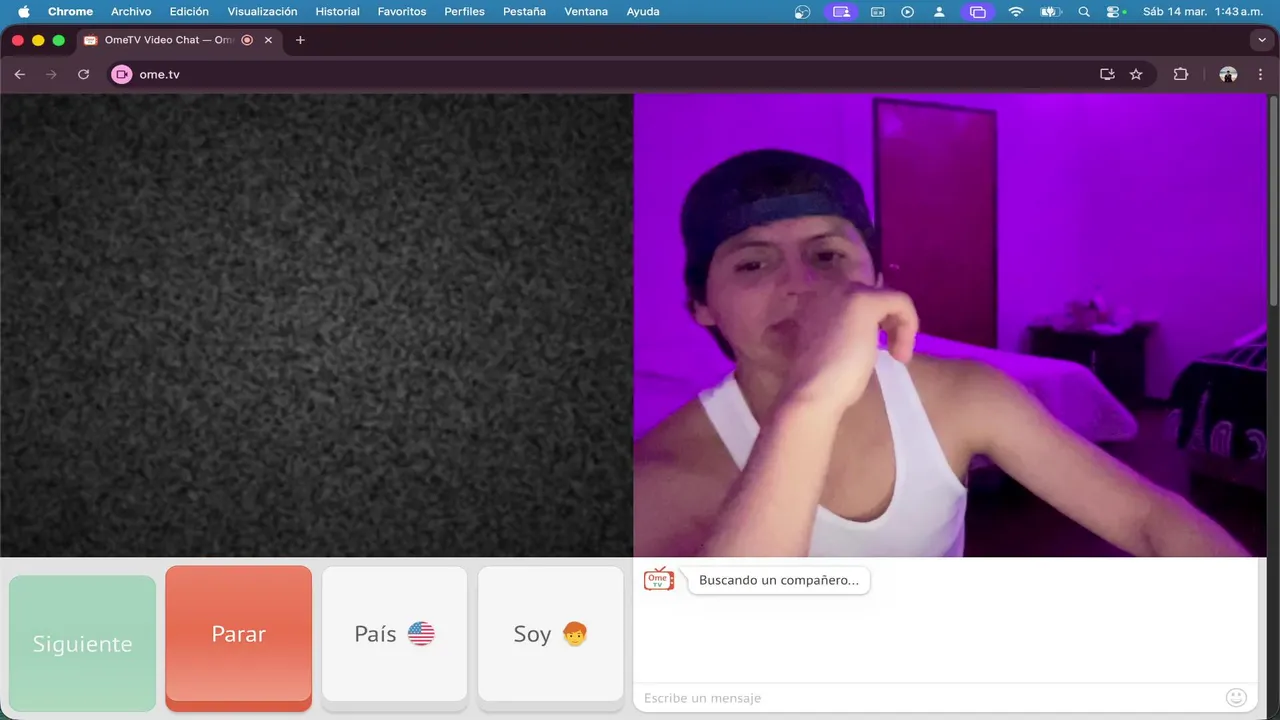Close the OmeTV Video Chat tab
1280x720 pixels.
click(268, 40)
